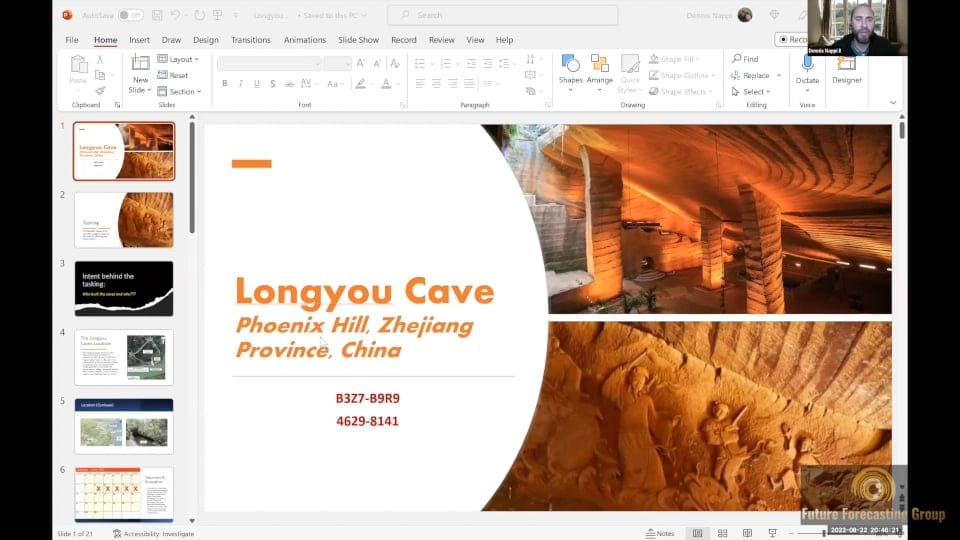Open the Select dropdown
Image resolution: width=960 pixels, height=540 pixels.
(751, 91)
